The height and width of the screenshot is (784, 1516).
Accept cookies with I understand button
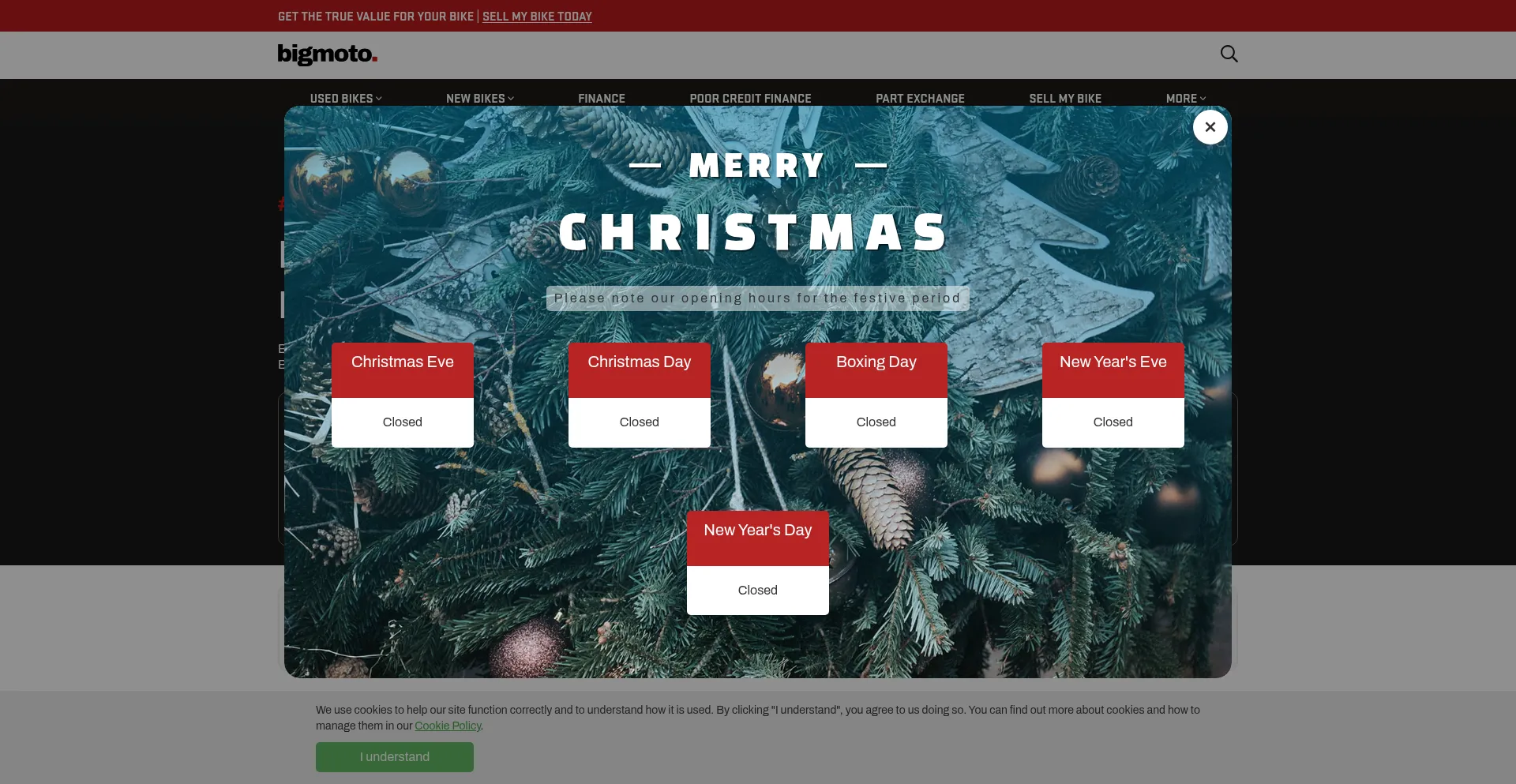click(395, 757)
